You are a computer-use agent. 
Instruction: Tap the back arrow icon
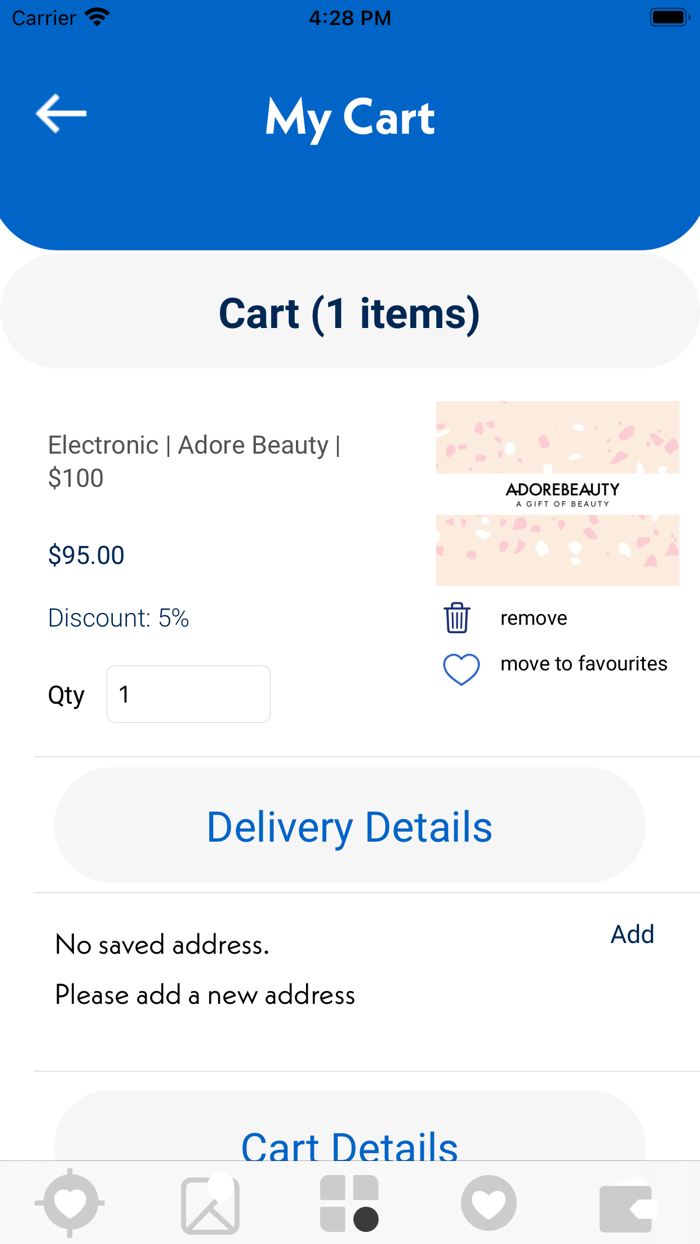pyautogui.click(x=61, y=114)
